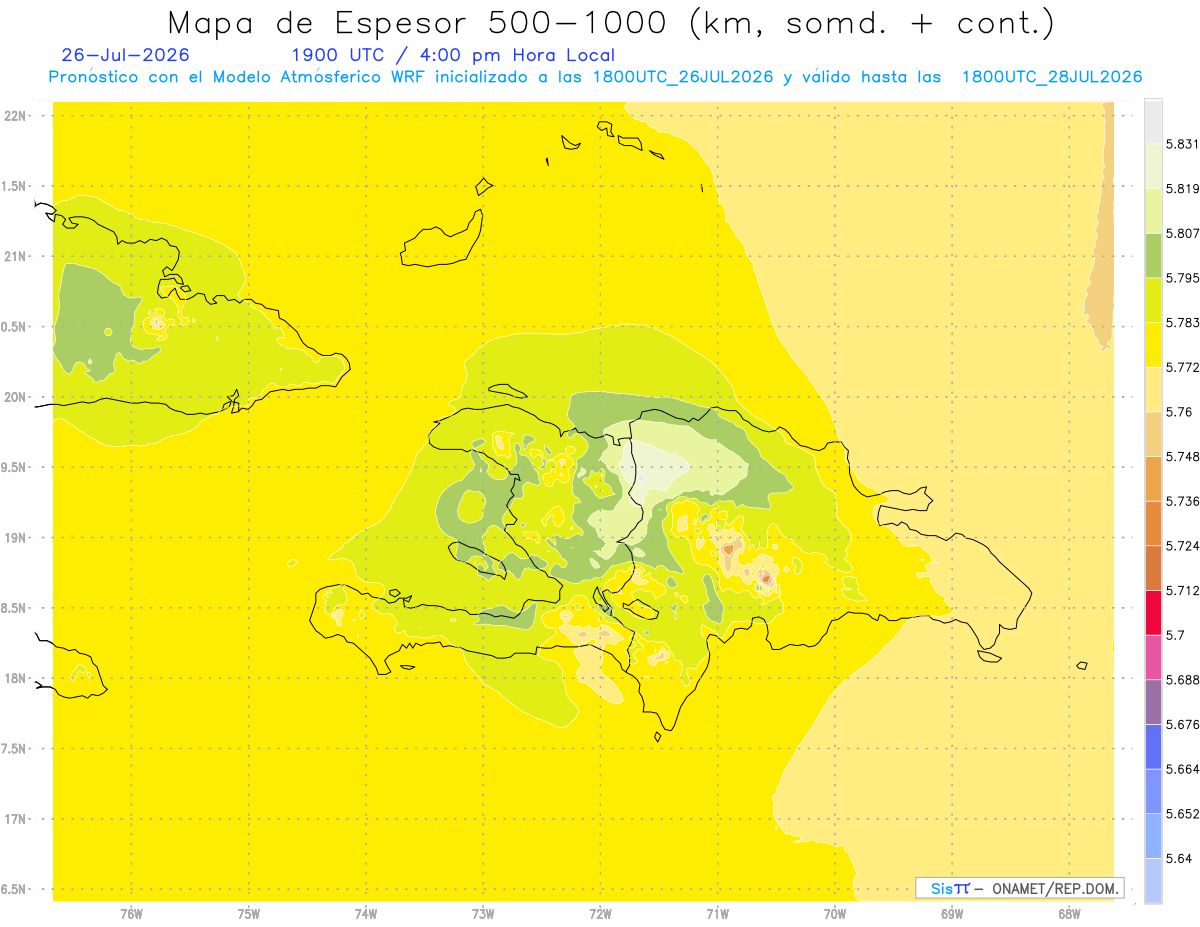Click the legend value 5.664
Viewport: 1200px width, 927px height.
tap(1182, 769)
